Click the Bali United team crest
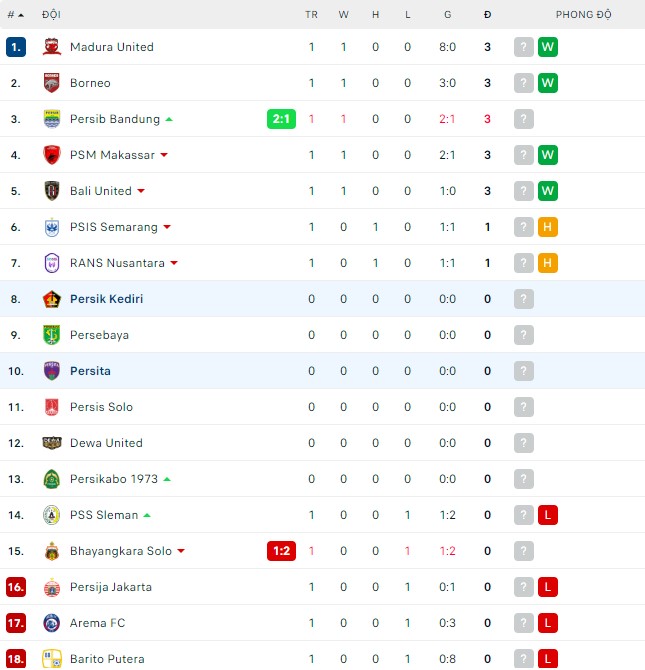The image size is (645, 670). 52,191
